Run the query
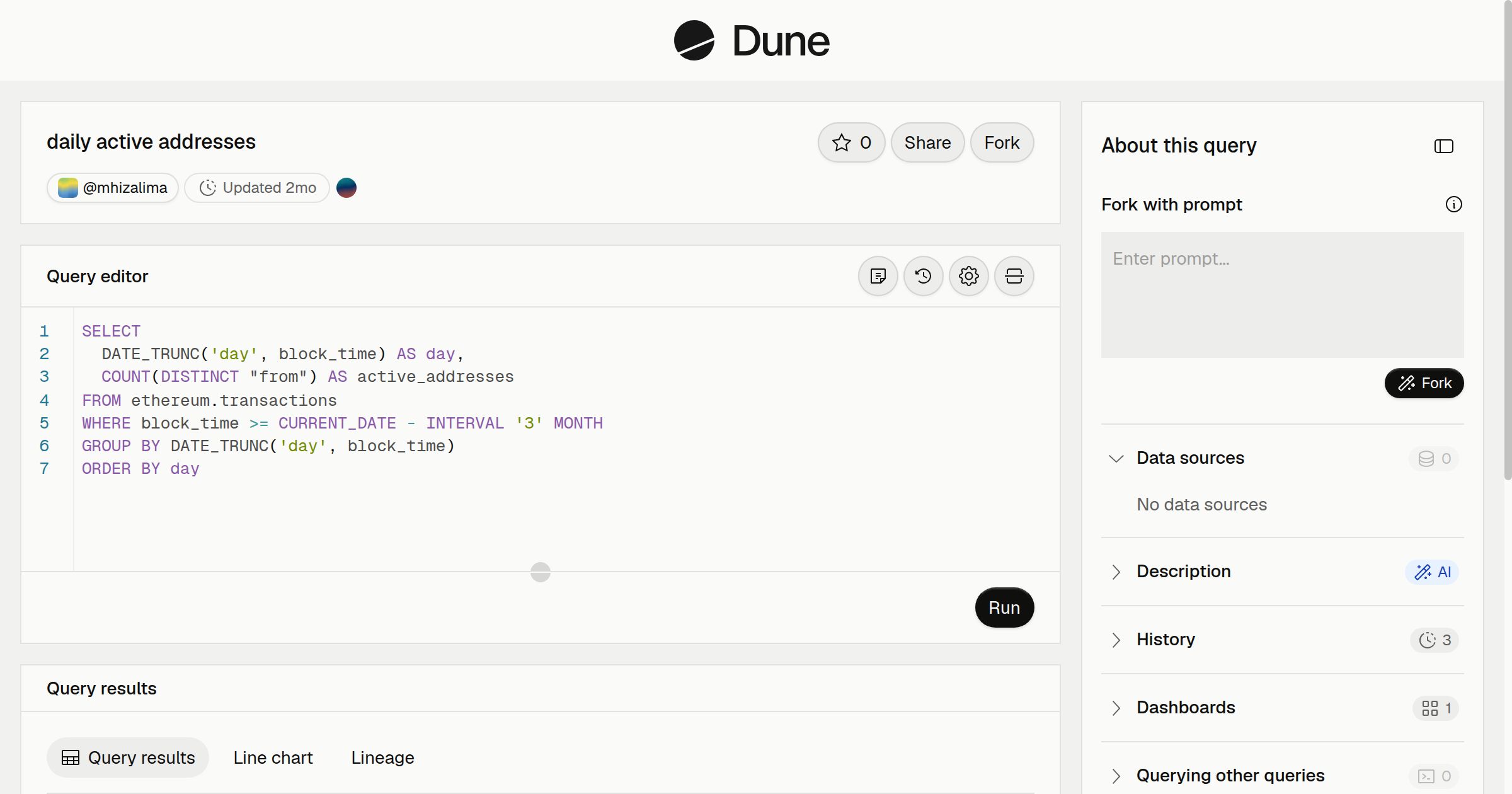This screenshot has width=1512, height=794. [x=1004, y=607]
